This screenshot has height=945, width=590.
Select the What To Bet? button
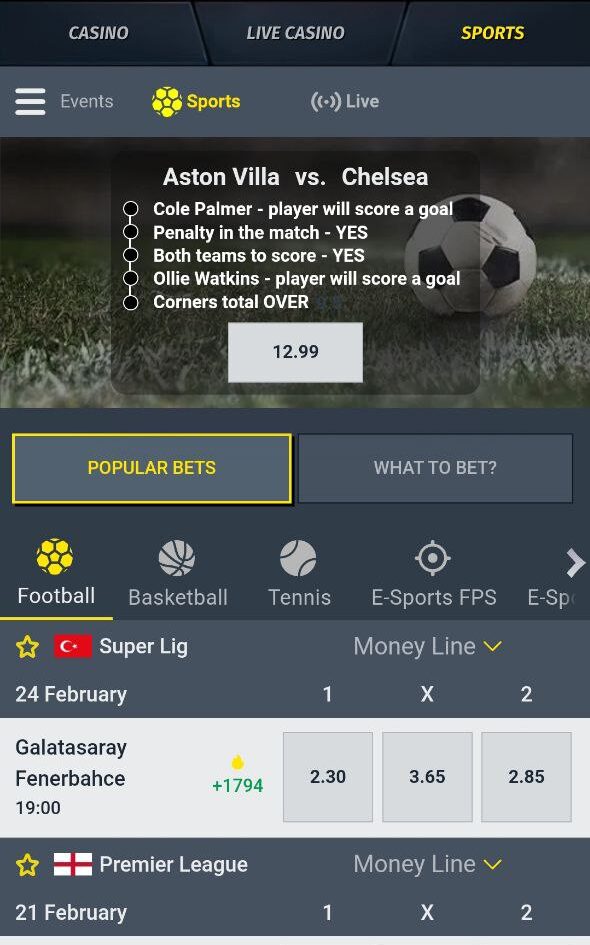click(435, 468)
